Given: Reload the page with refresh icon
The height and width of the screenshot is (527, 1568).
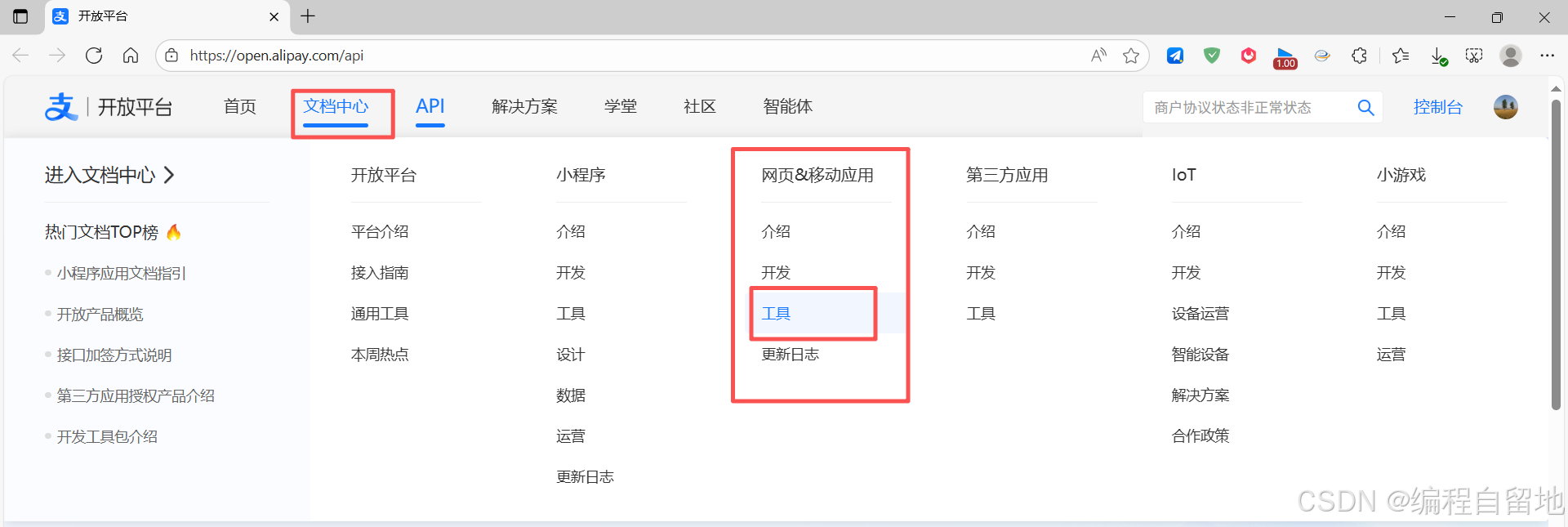Looking at the screenshot, I should pyautogui.click(x=94, y=56).
